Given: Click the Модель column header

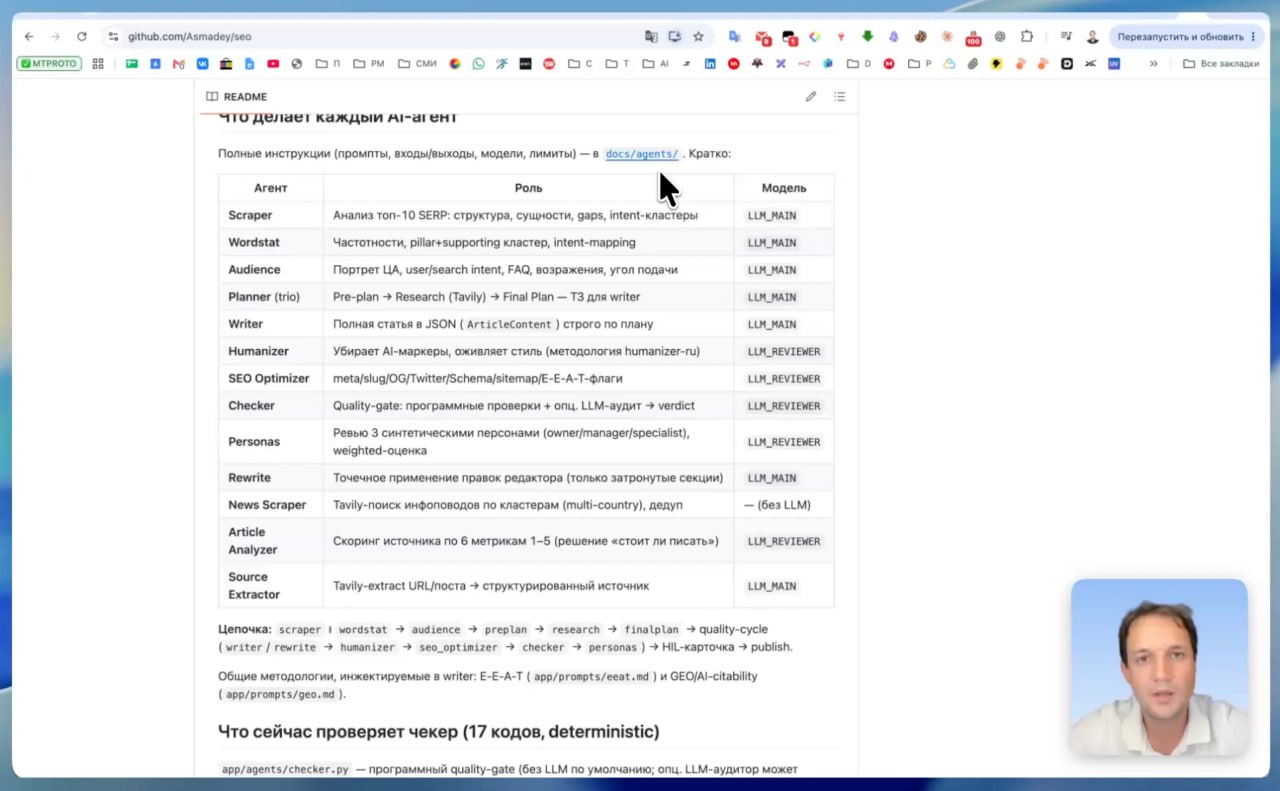Looking at the screenshot, I should (784, 188).
